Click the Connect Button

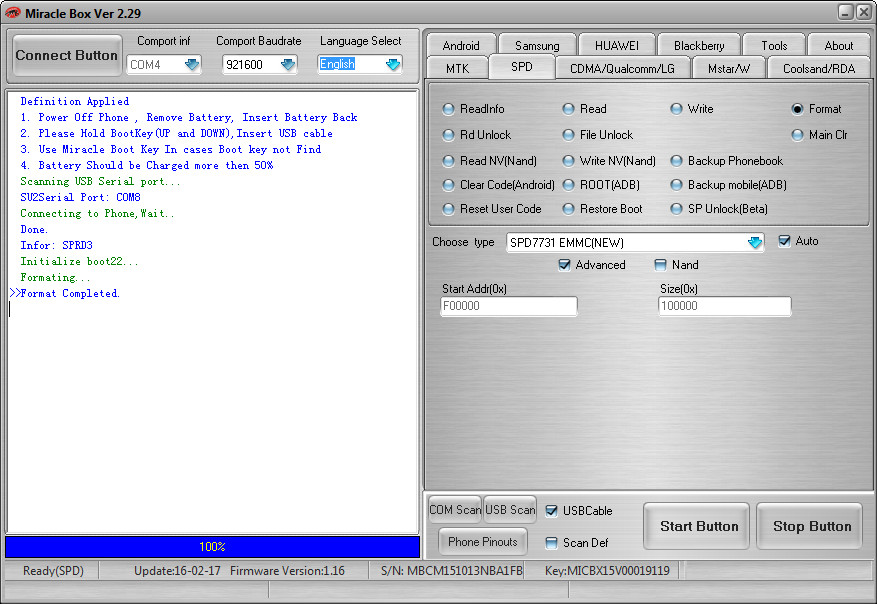click(x=67, y=55)
